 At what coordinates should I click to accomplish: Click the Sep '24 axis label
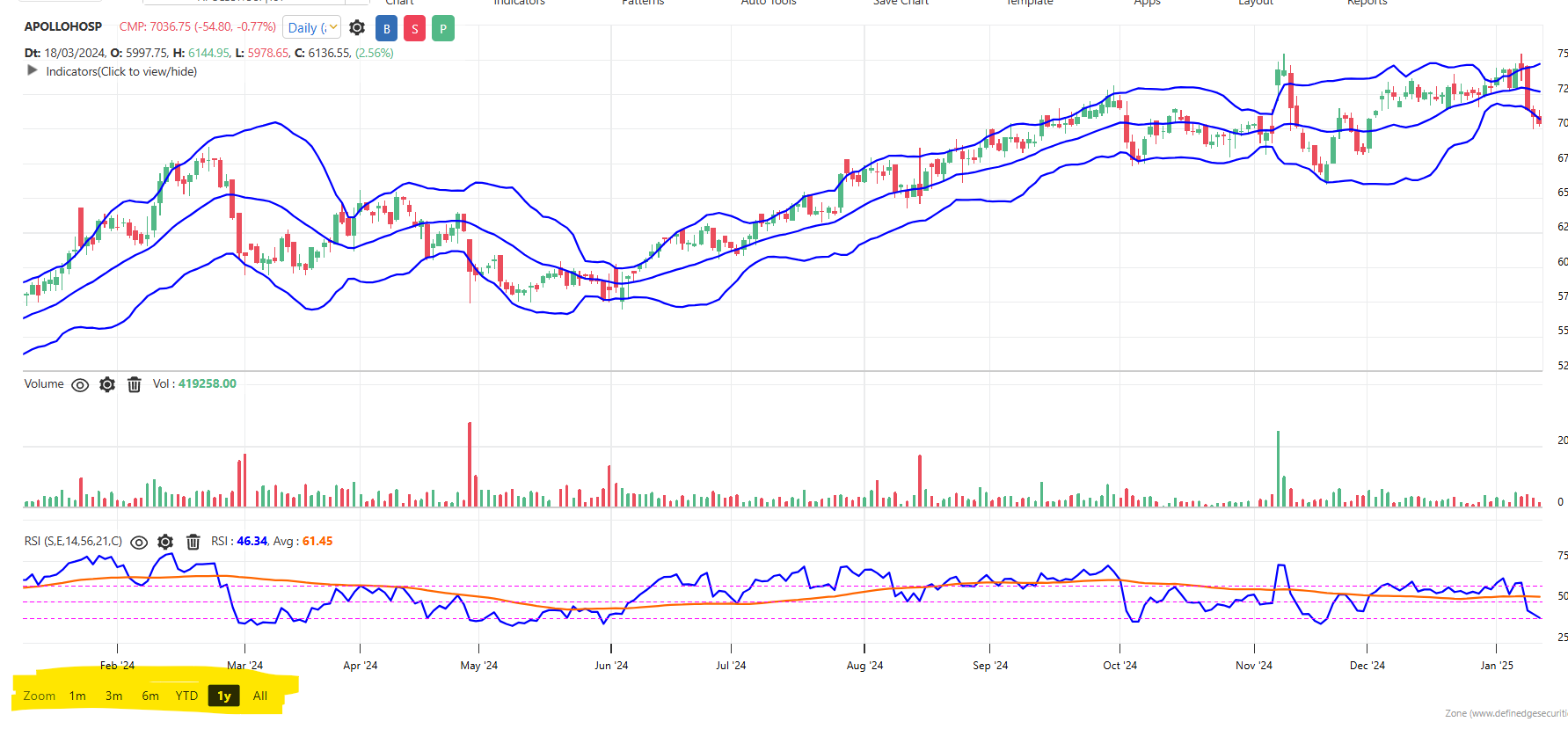tap(990, 666)
